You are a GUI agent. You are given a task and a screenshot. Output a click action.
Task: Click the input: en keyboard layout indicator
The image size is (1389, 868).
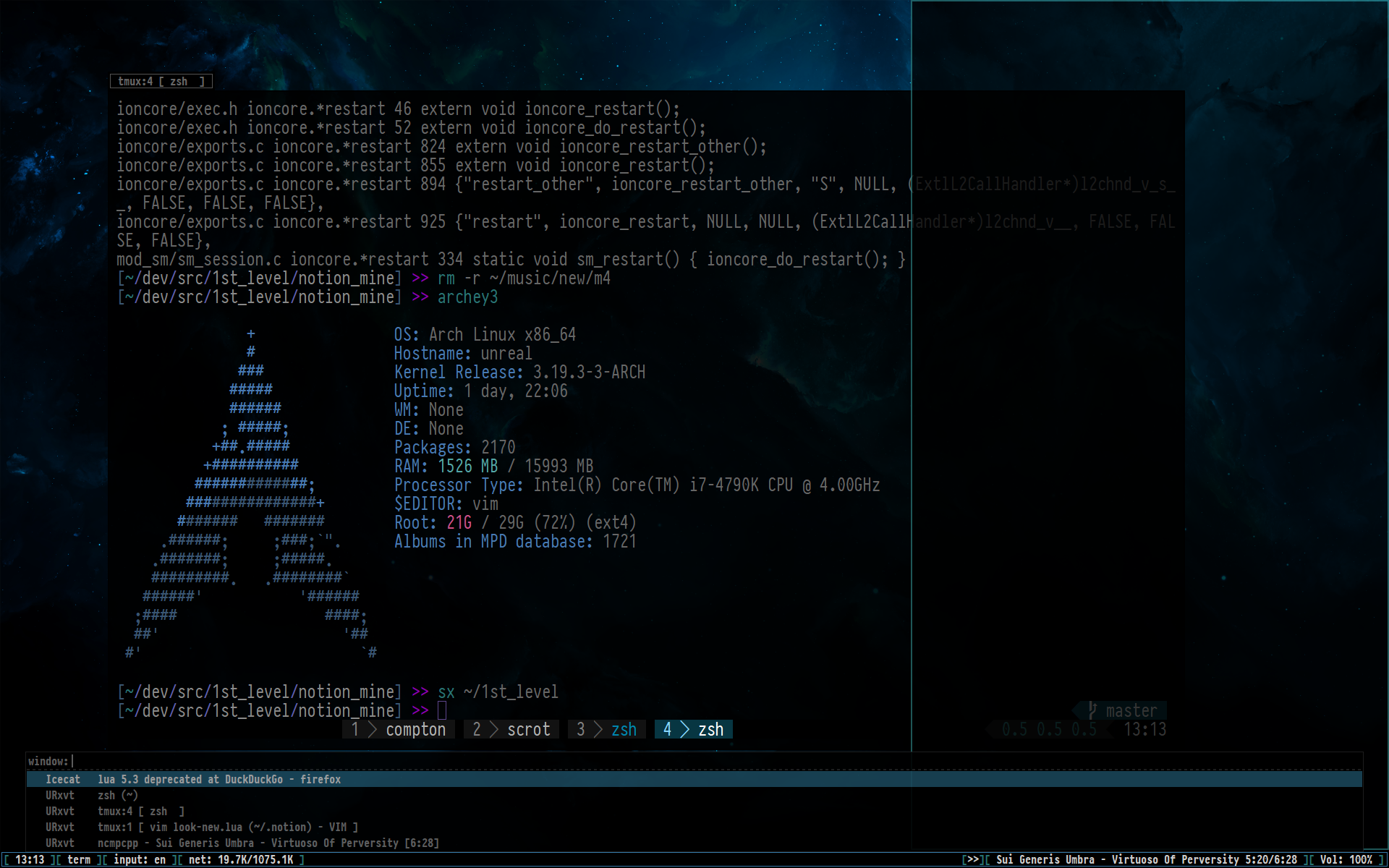(x=140, y=859)
